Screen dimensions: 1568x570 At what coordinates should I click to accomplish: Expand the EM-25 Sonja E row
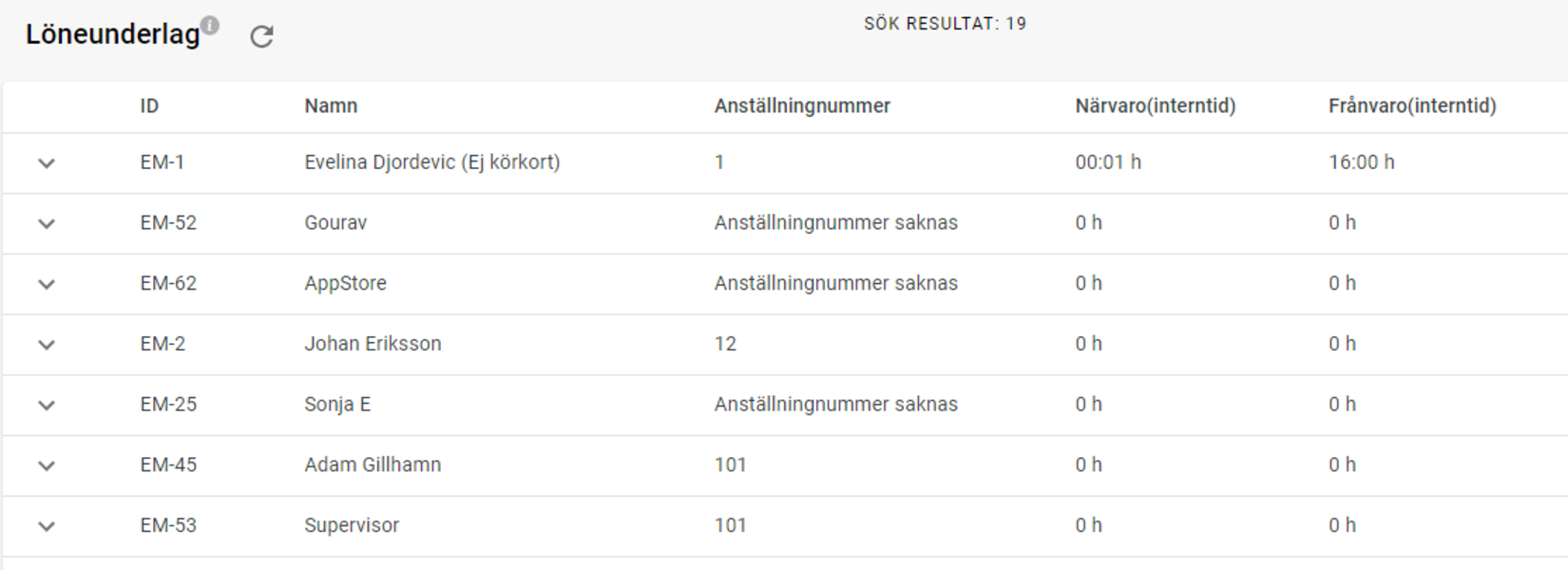click(x=47, y=406)
